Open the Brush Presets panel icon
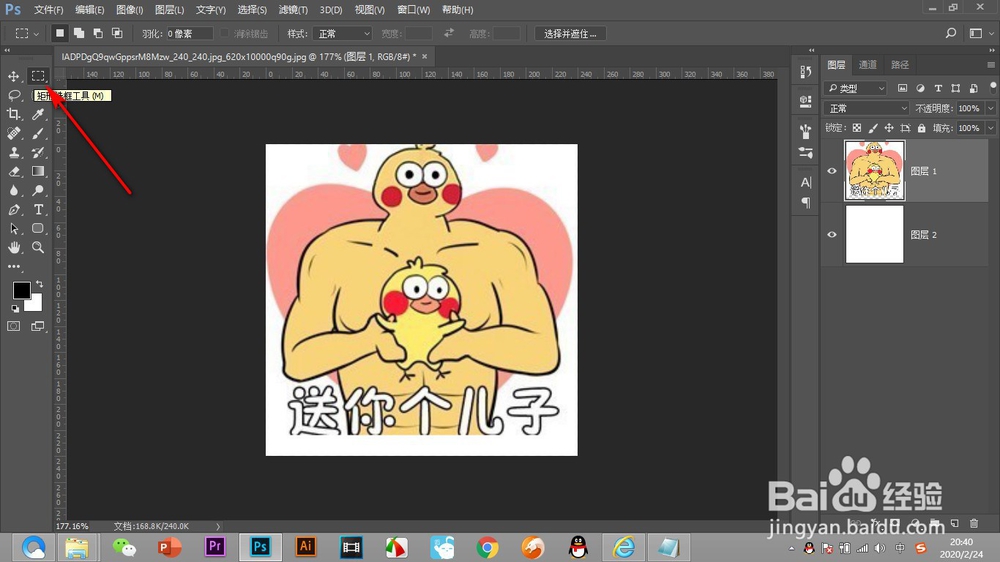This screenshot has width=1000, height=562. pyautogui.click(x=805, y=131)
